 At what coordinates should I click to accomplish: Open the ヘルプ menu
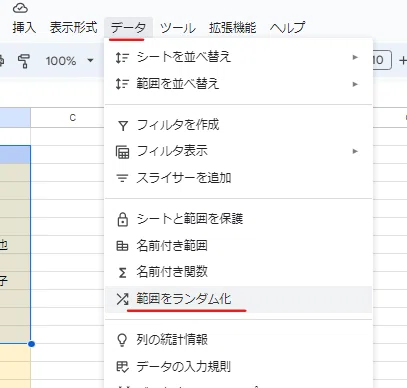(x=287, y=27)
